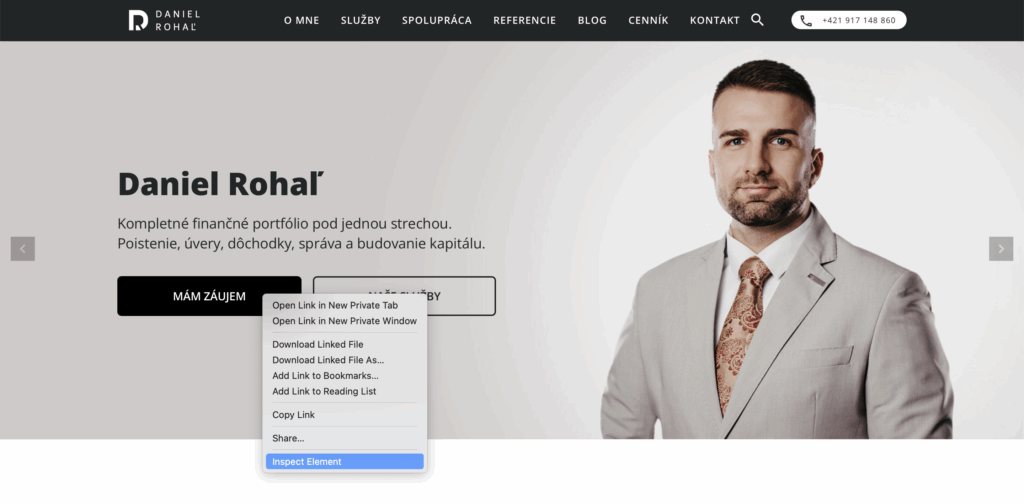The height and width of the screenshot is (504, 1024).
Task: Open the search magnifier icon
Action: [x=757, y=20]
